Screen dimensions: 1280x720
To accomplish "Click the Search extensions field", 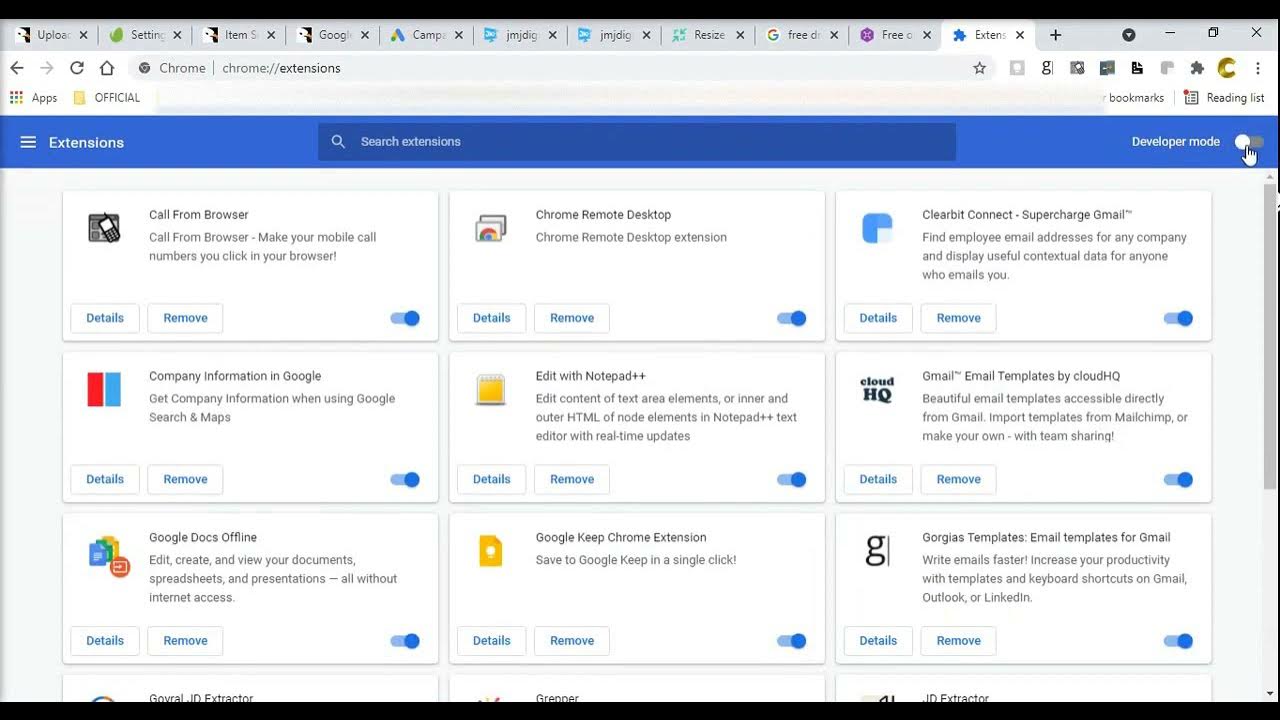I will (x=637, y=142).
